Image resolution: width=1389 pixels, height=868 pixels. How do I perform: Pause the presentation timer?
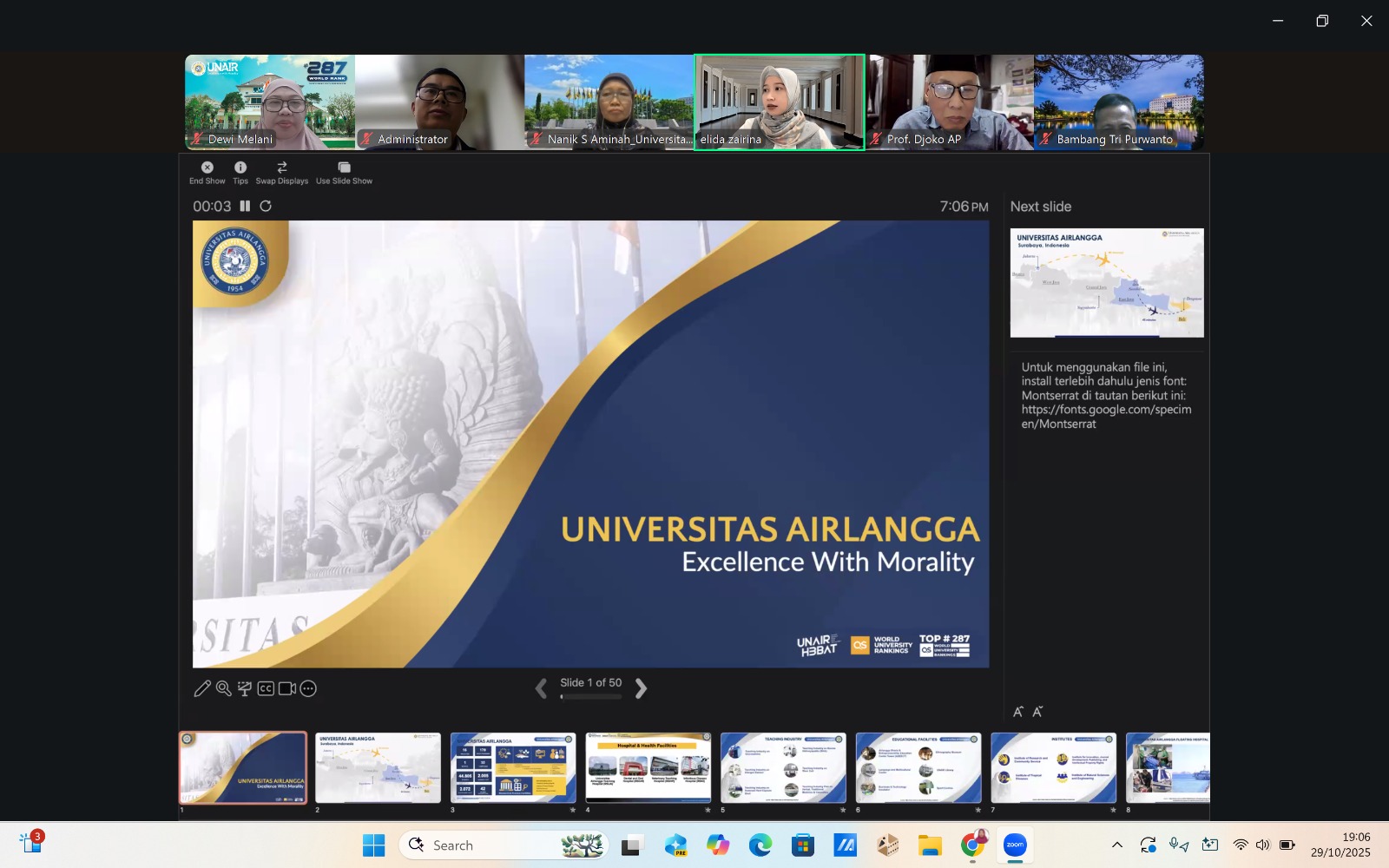click(x=245, y=206)
